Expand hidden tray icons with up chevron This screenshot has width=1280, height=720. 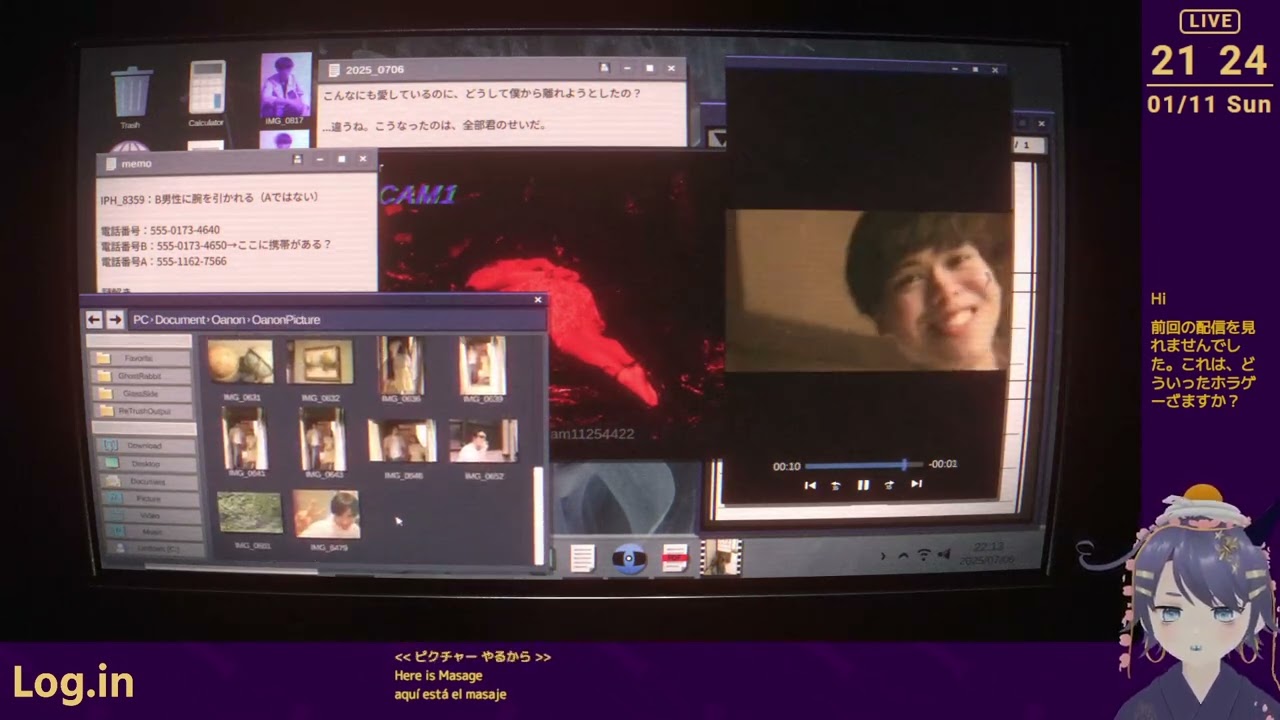[x=903, y=556]
